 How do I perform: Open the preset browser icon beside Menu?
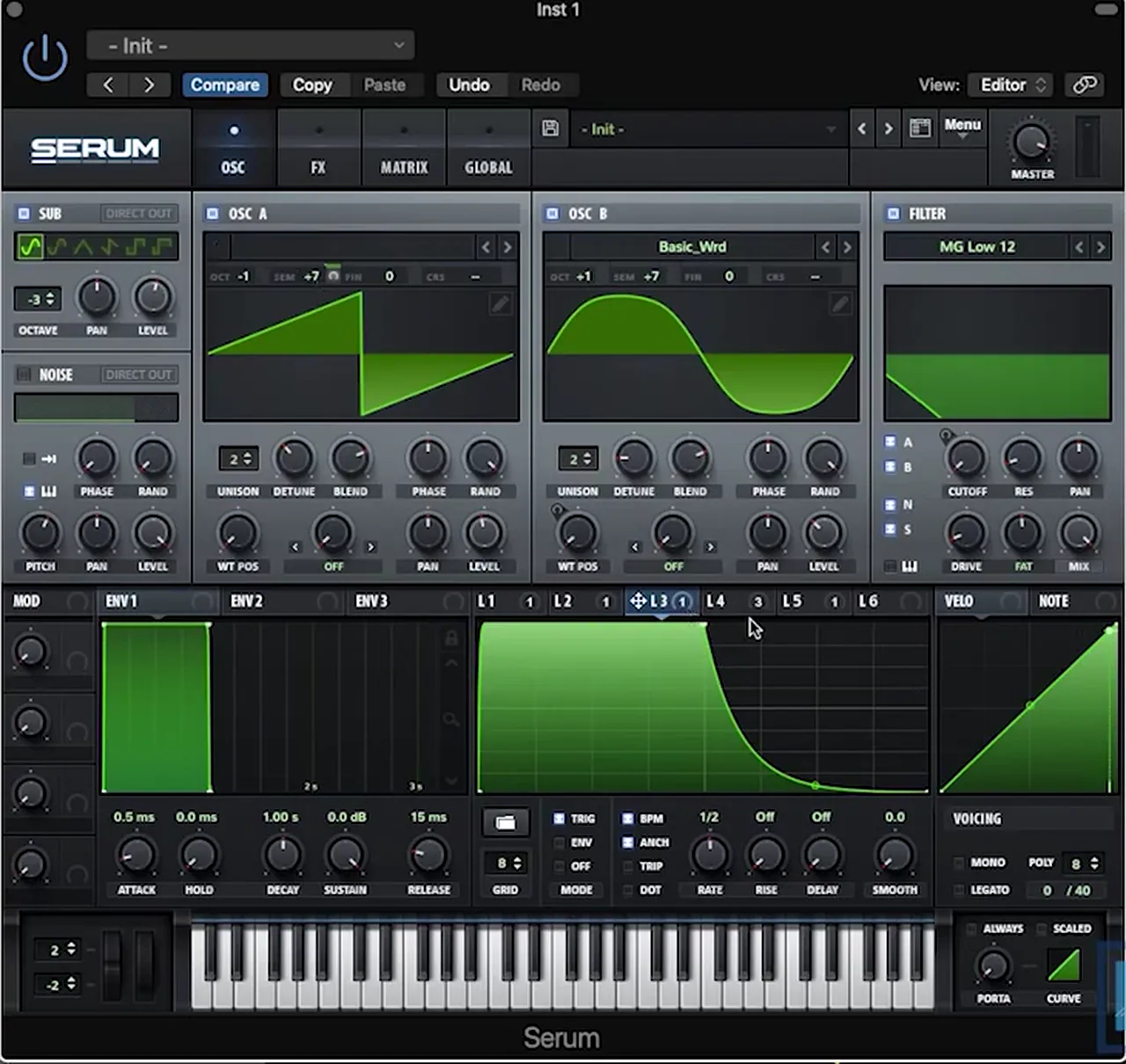pos(920,128)
